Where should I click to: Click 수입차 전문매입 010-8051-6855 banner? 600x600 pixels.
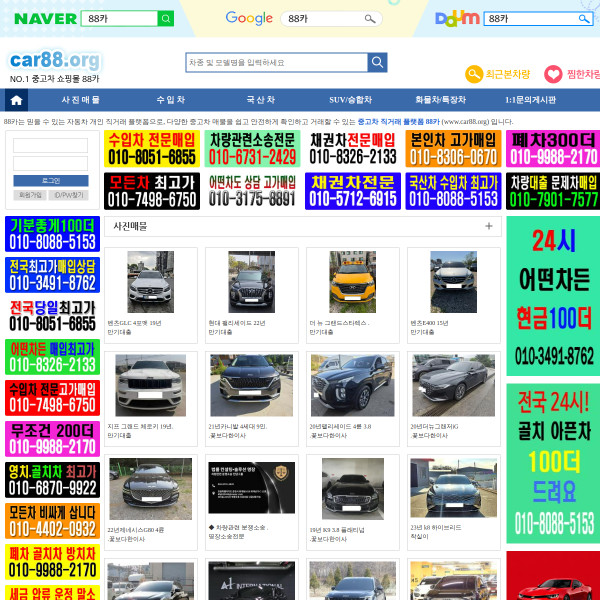tap(152, 149)
